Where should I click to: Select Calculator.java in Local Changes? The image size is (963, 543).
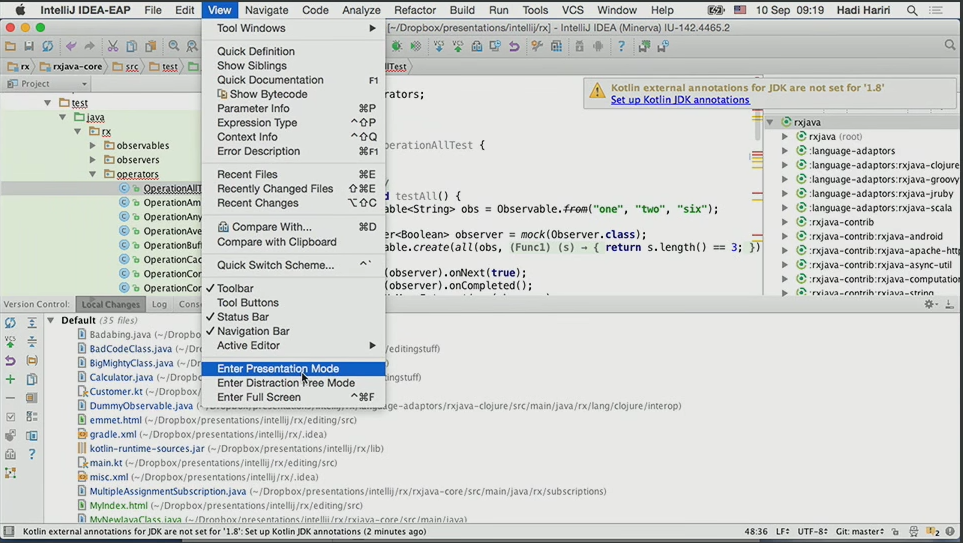(121, 377)
